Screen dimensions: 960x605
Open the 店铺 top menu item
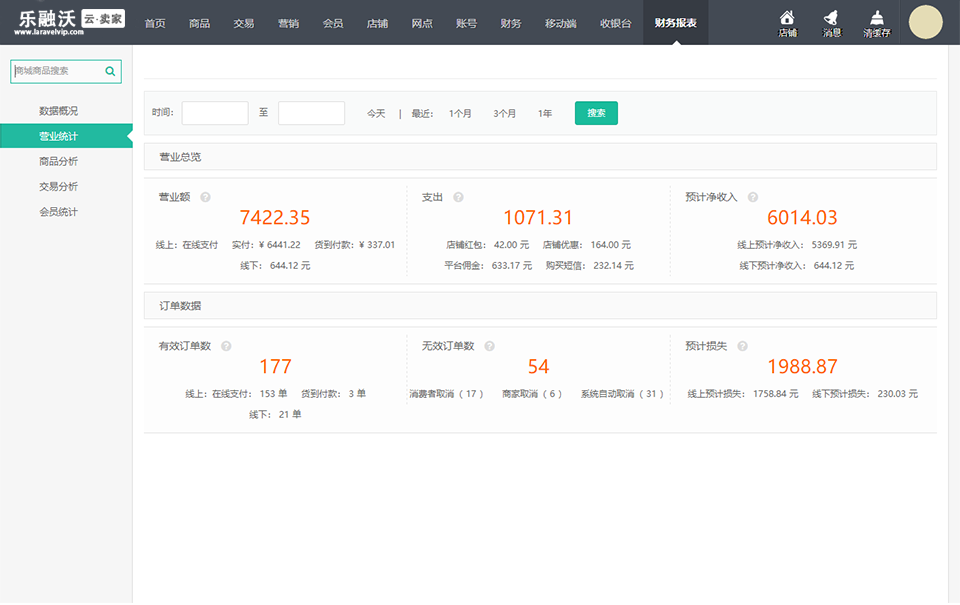click(x=377, y=23)
